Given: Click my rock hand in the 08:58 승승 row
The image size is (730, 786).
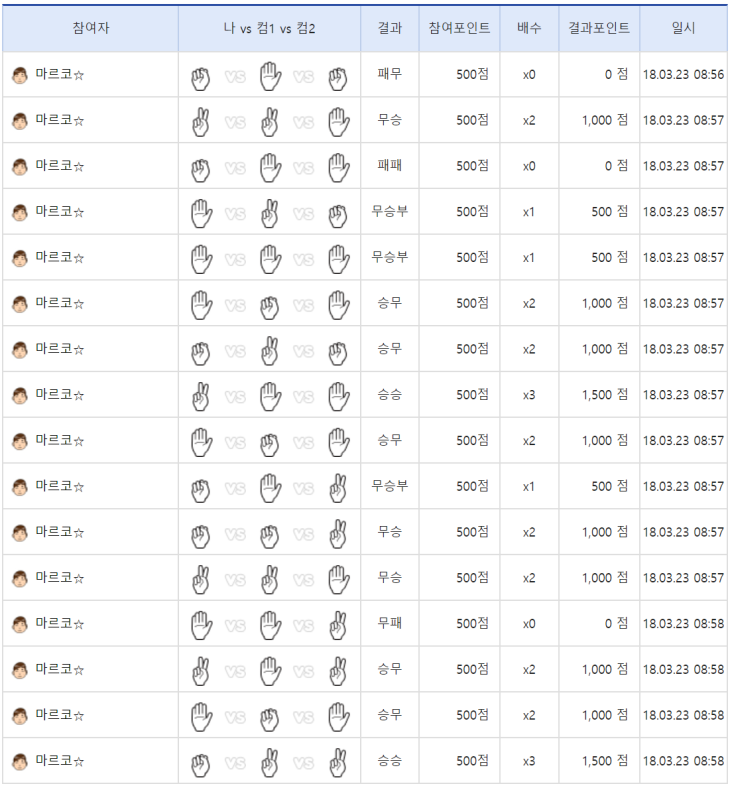Looking at the screenshot, I should [x=201, y=761].
